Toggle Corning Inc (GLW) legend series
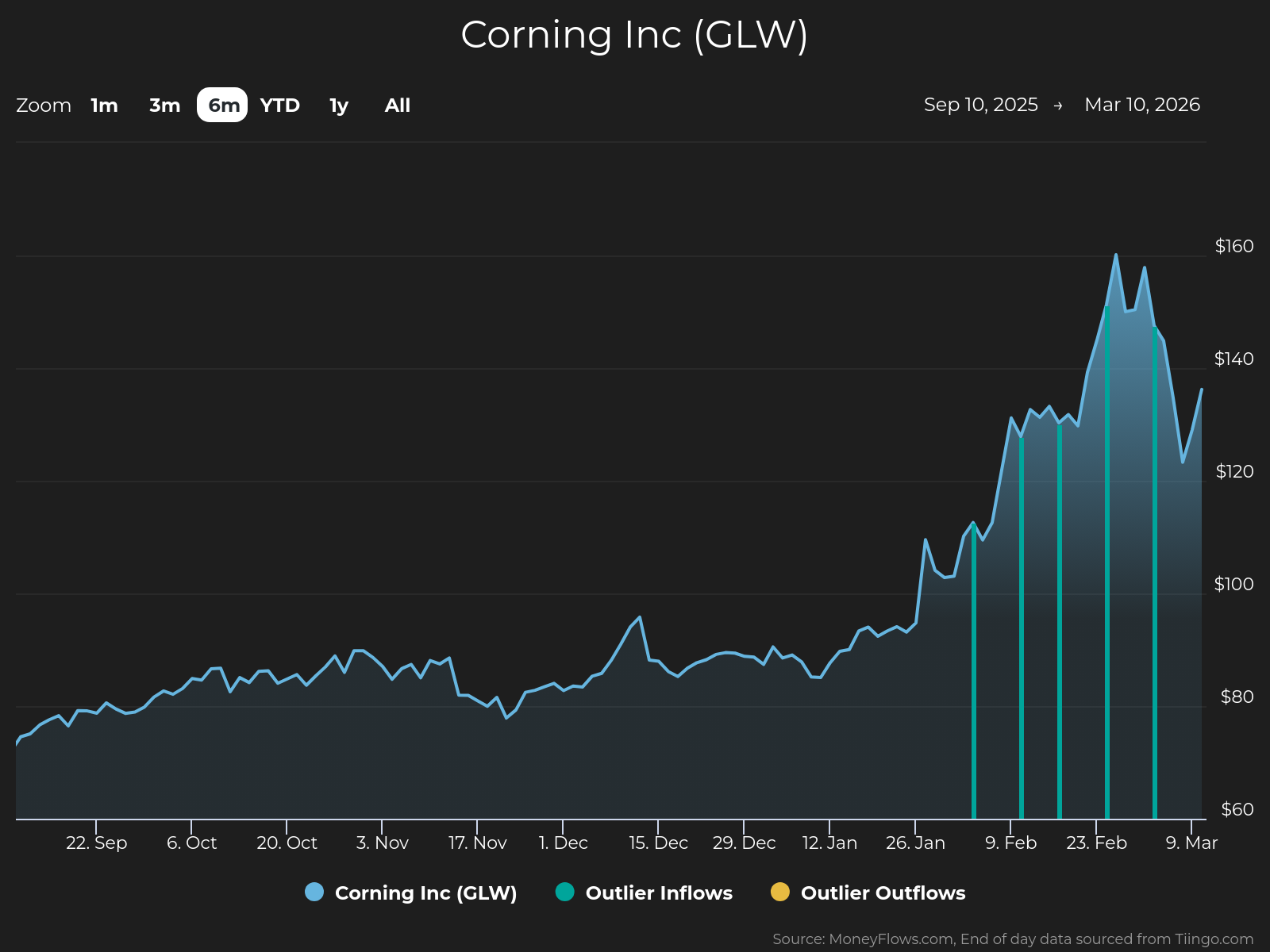The image size is (1270, 952). click(411, 892)
